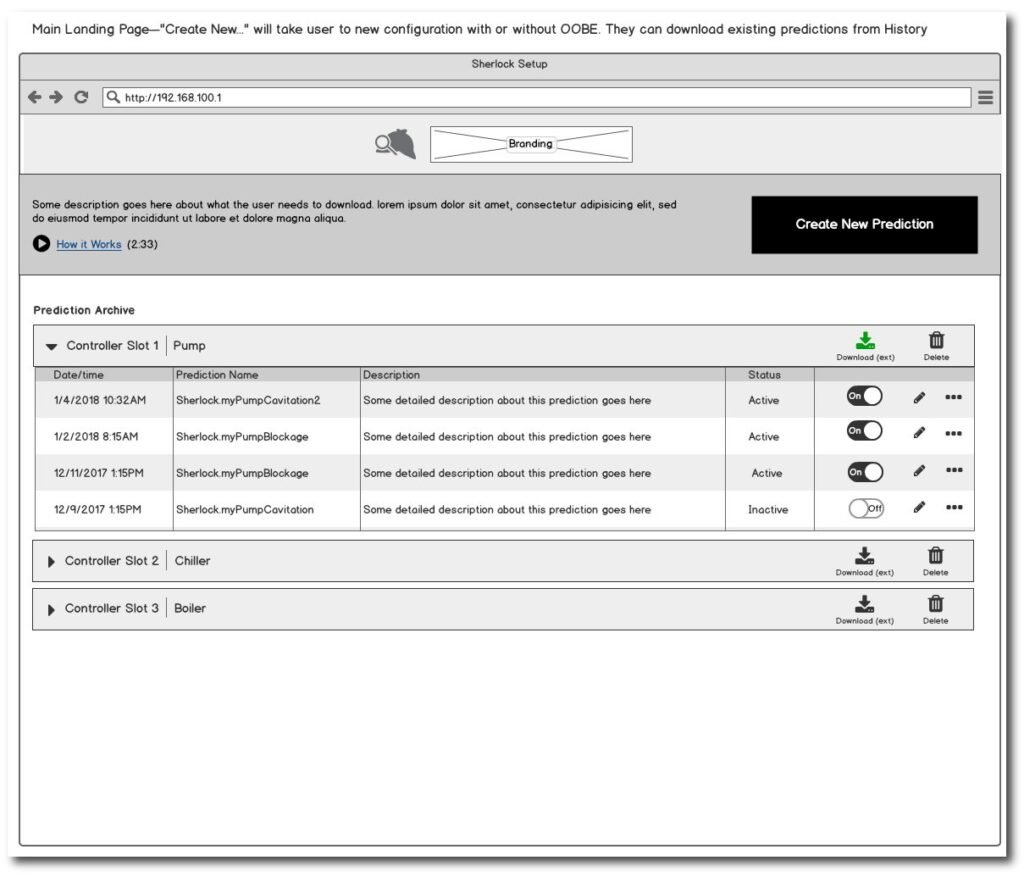Click the Status column header
The width and height of the screenshot is (1024, 877).
coord(764,375)
